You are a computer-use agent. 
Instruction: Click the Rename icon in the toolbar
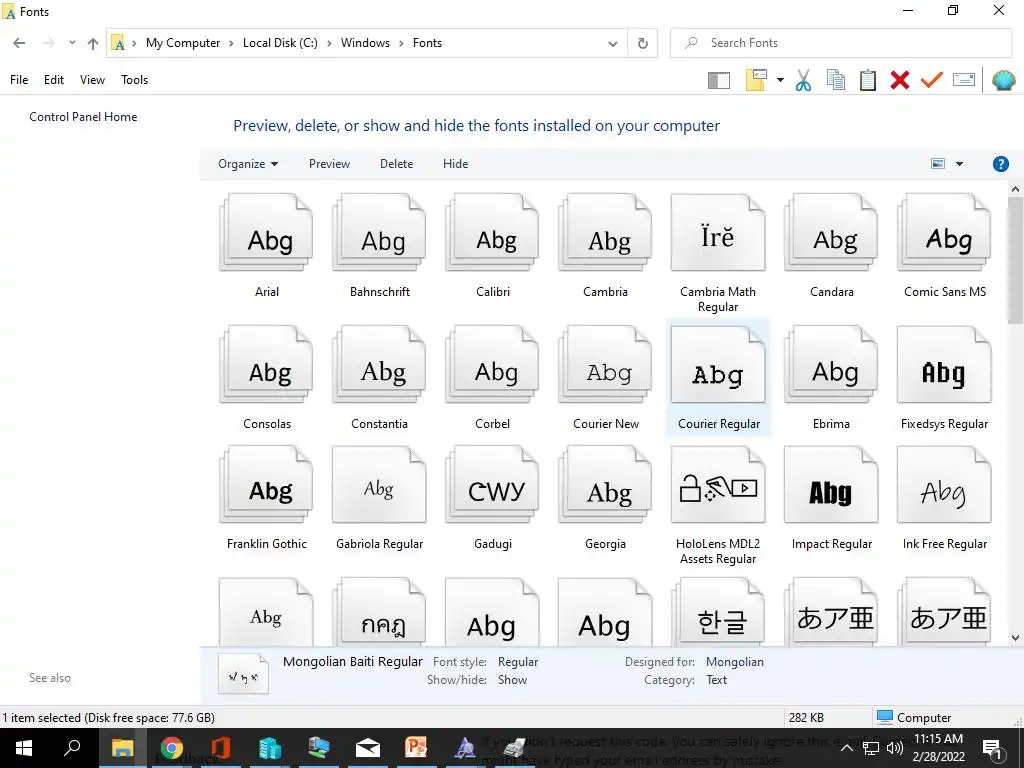click(964, 80)
